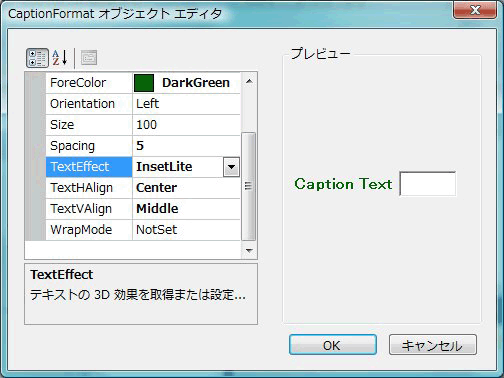504x378 pixels.
Task: Click the DarkGreen color swatch
Action: coord(144,83)
